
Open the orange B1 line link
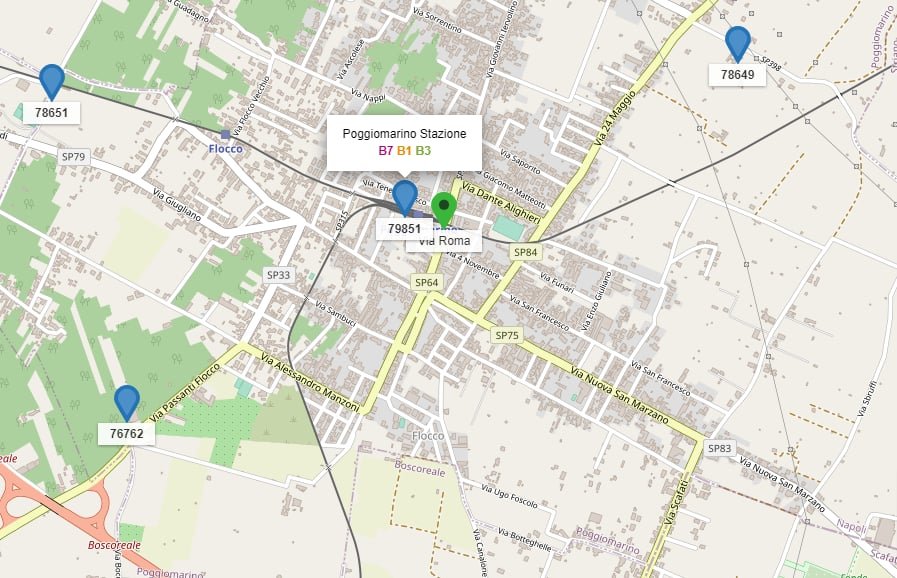point(404,151)
